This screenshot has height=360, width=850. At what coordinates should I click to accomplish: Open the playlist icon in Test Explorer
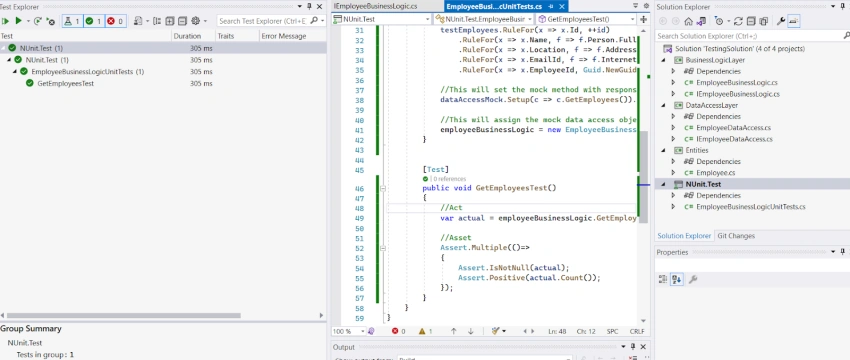(138, 21)
